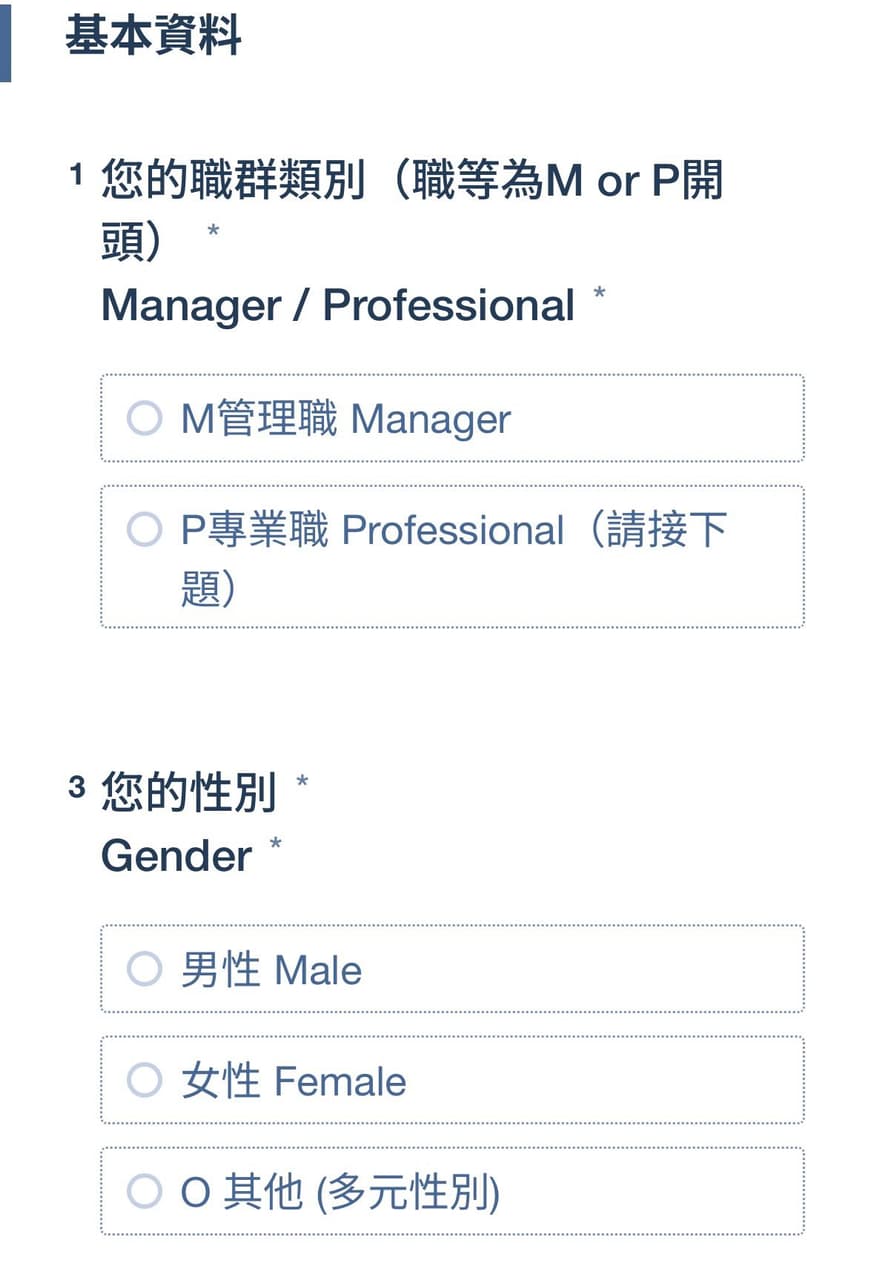Image resolution: width=874 pixels, height=1280 pixels.
Task: Click the 基本資料 section heading
Action: click(x=153, y=37)
